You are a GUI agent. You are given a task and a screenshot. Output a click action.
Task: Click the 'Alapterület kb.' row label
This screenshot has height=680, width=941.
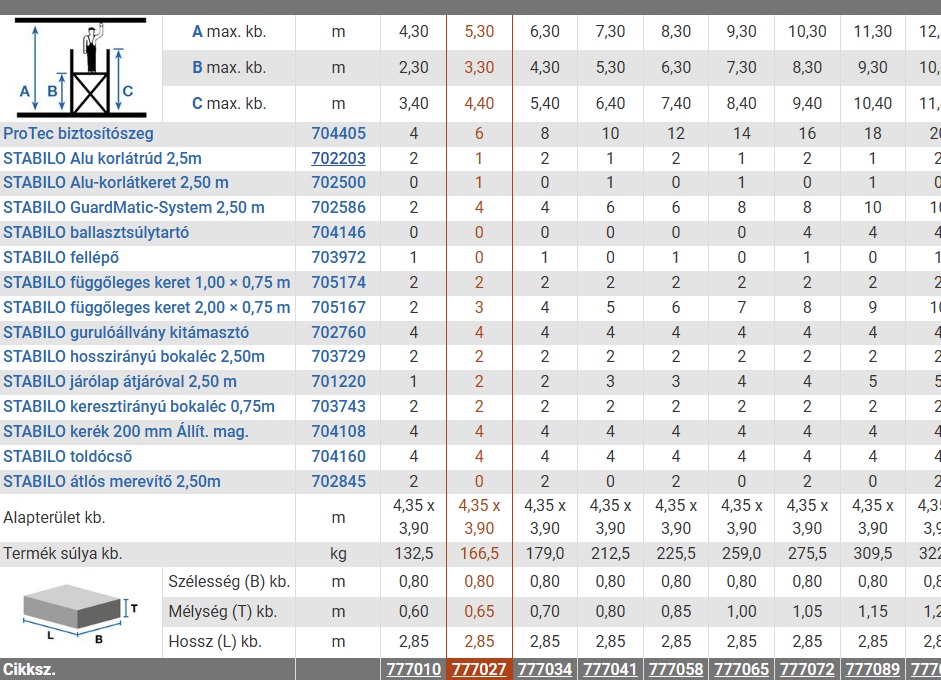pos(54,517)
